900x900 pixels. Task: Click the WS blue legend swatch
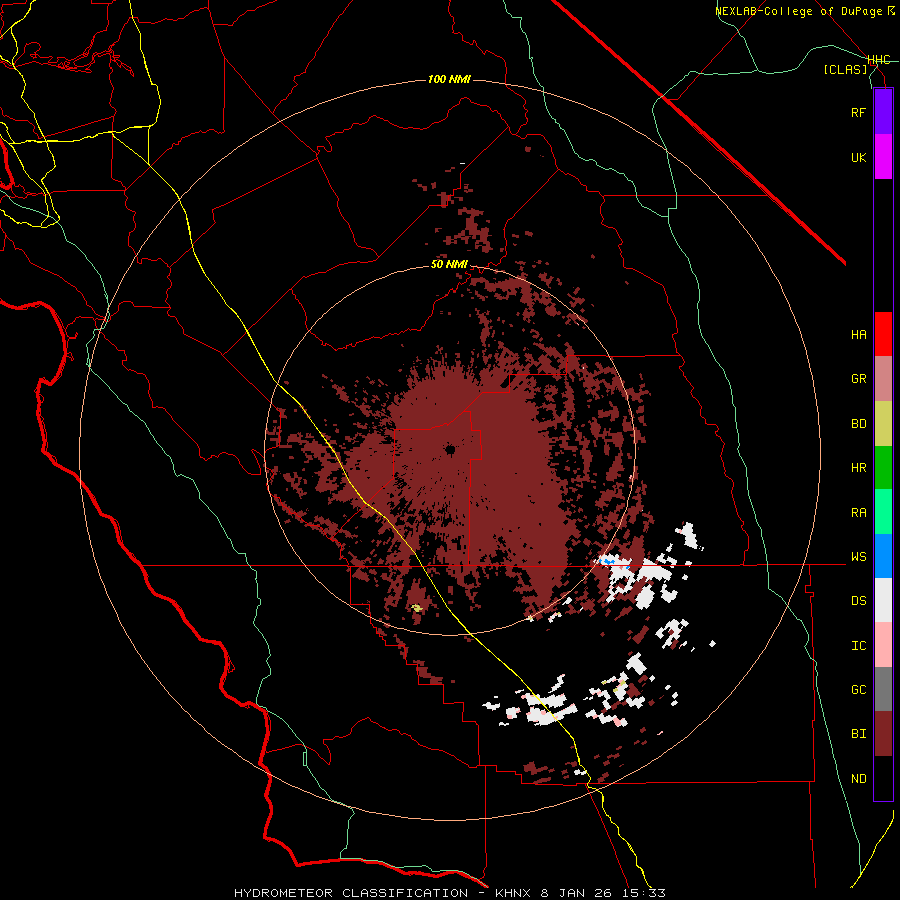[x=883, y=556]
